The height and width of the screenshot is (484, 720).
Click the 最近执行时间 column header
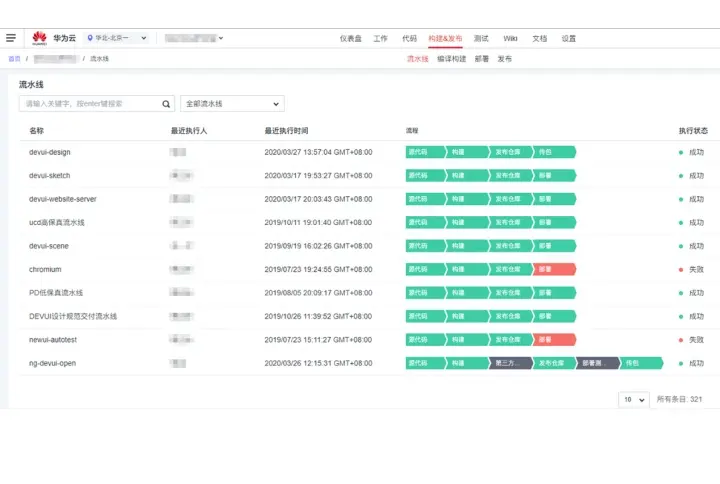(287, 131)
